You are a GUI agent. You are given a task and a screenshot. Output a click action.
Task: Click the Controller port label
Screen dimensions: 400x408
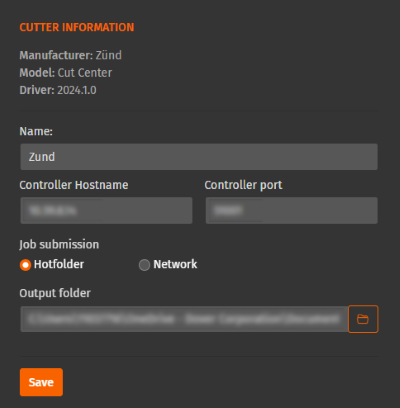[243, 185]
